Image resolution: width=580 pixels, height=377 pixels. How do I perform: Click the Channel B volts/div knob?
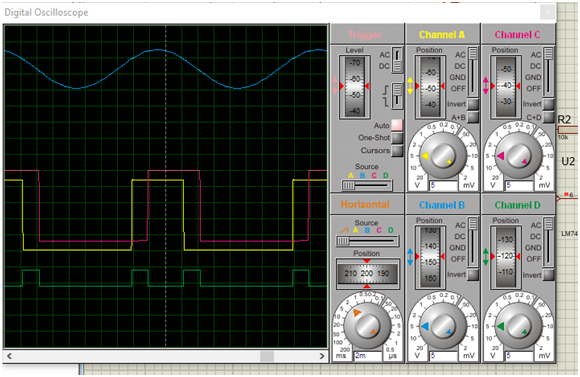pyautogui.click(x=442, y=326)
